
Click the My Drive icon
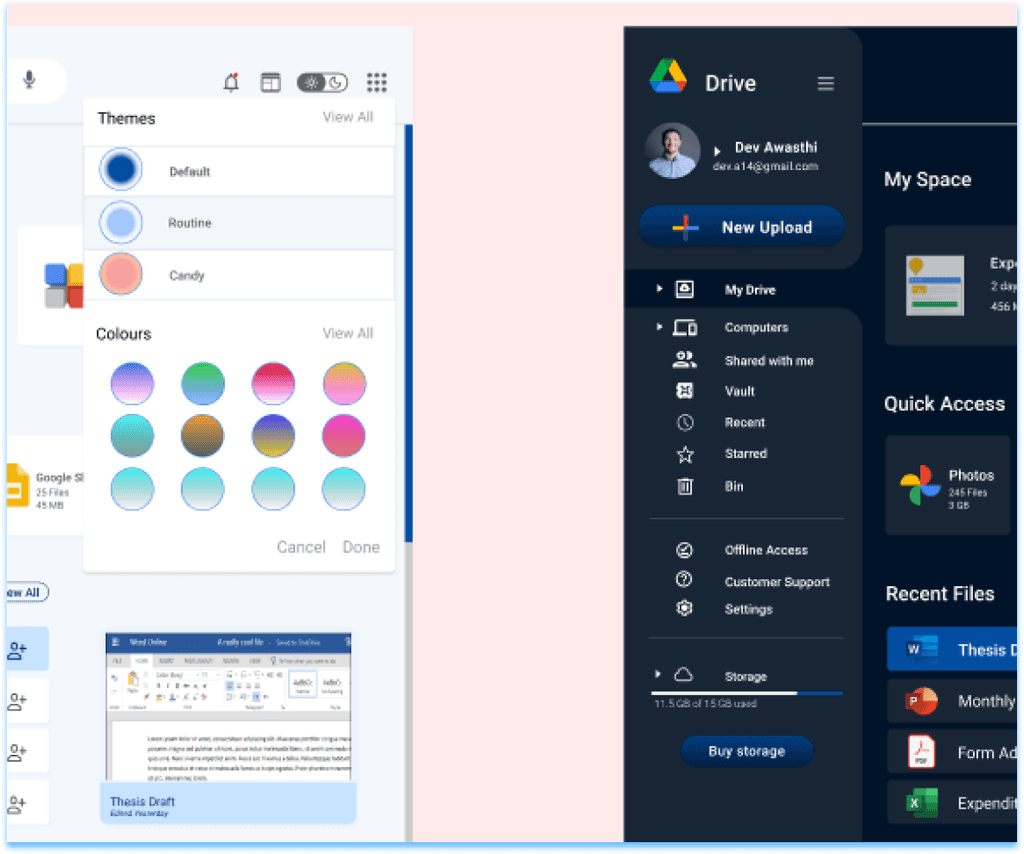(x=684, y=289)
